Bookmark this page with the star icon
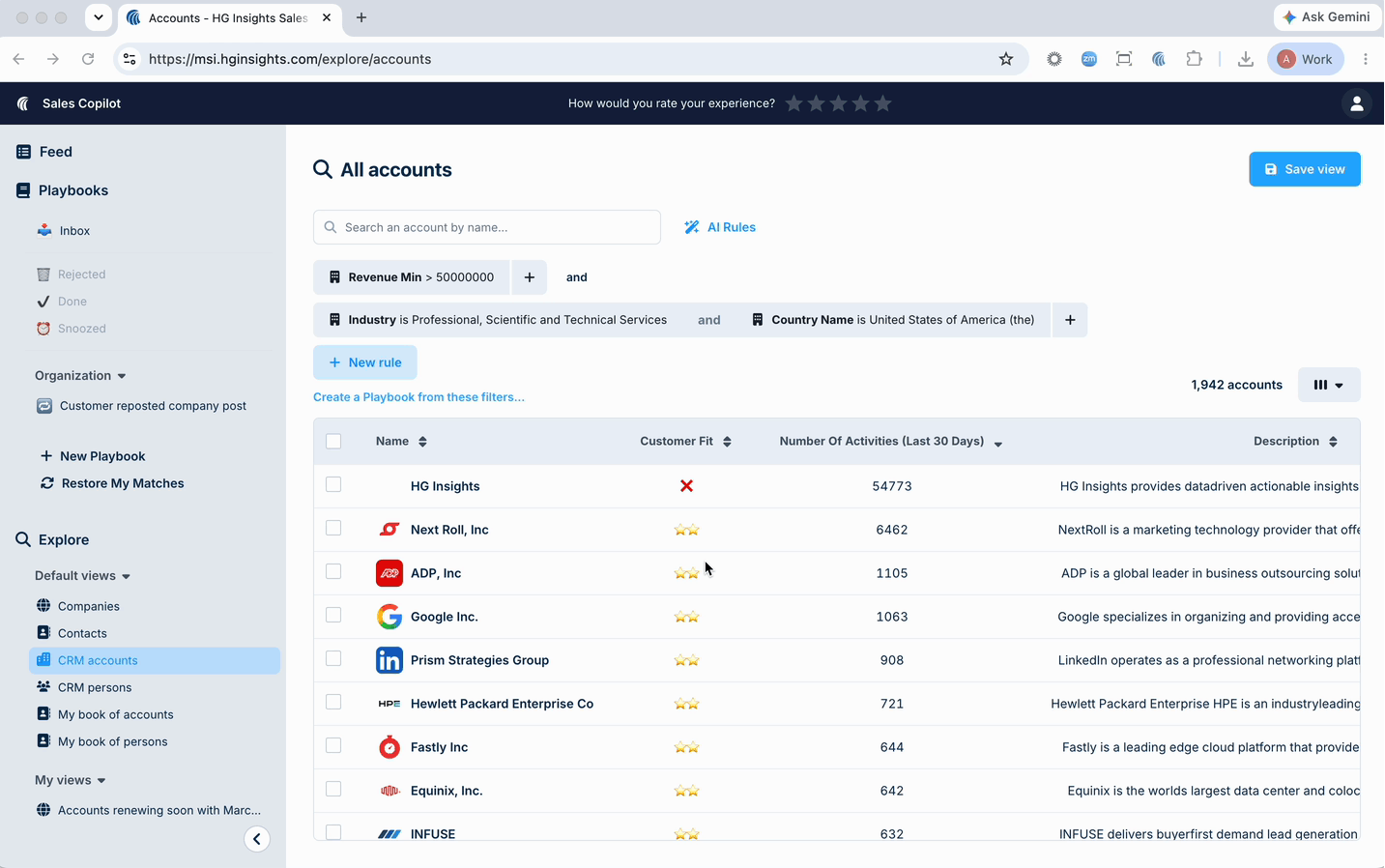Image resolution: width=1385 pixels, height=868 pixels. coord(1006,59)
